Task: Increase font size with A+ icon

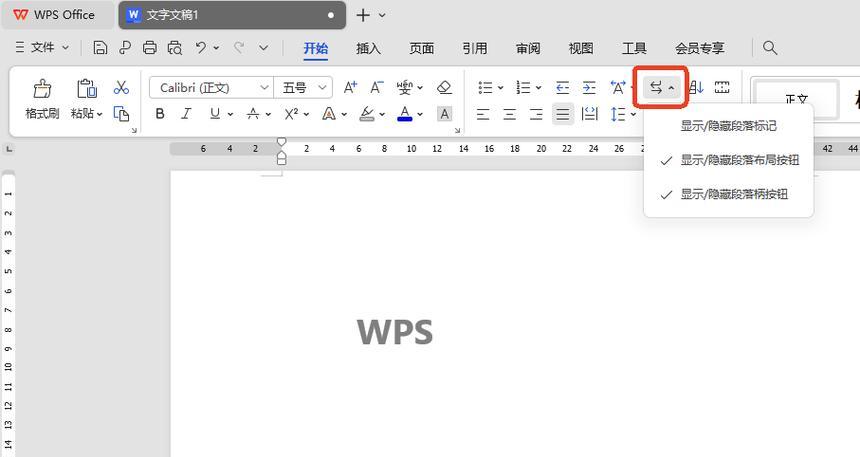Action: pyautogui.click(x=350, y=87)
